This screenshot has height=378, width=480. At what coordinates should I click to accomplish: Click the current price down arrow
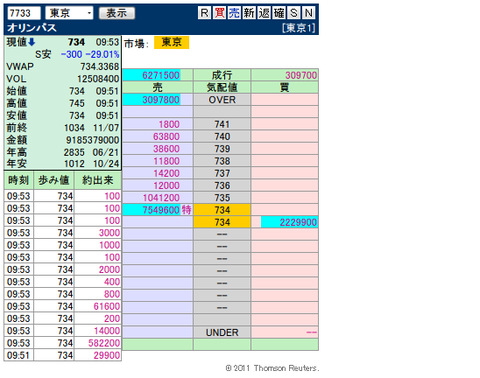pos(31,42)
